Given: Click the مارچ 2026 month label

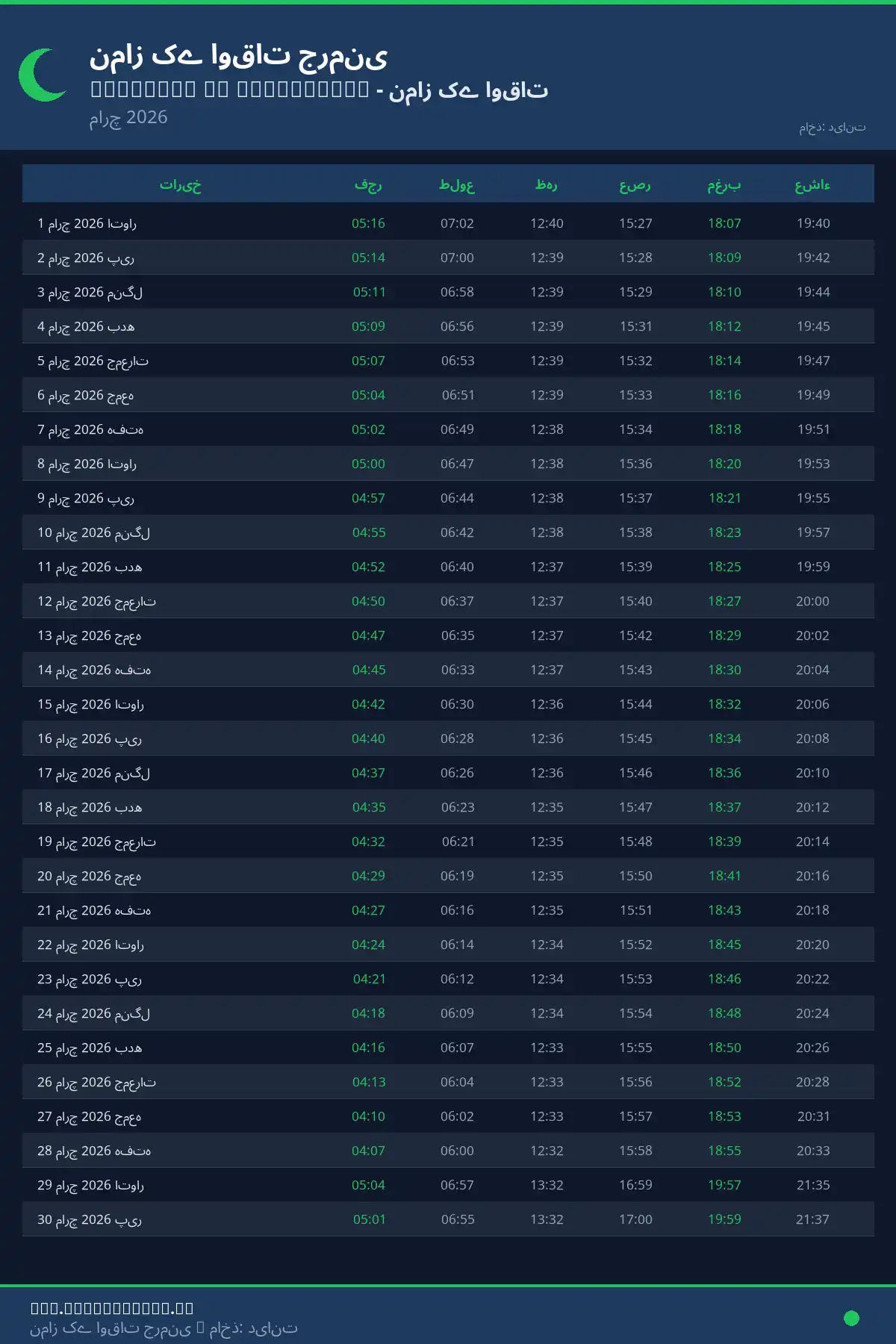Looking at the screenshot, I should 128,117.
